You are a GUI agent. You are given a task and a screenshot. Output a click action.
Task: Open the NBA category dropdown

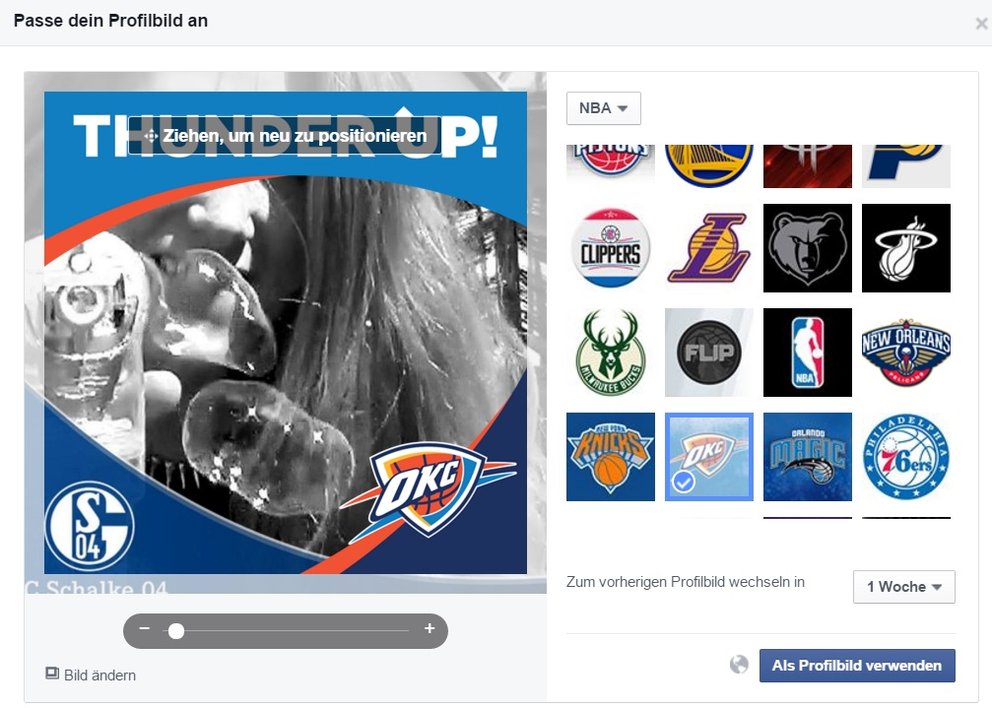(x=603, y=108)
